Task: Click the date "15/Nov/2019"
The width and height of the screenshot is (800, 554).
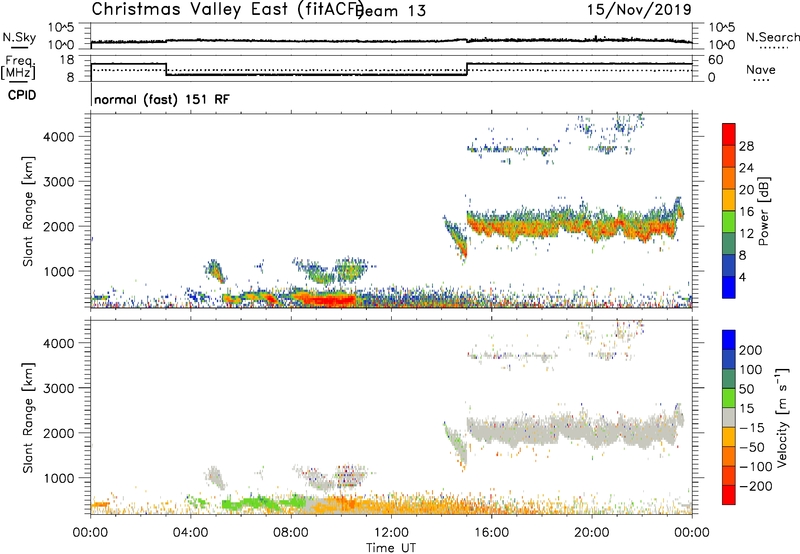Action: tap(639, 9)
